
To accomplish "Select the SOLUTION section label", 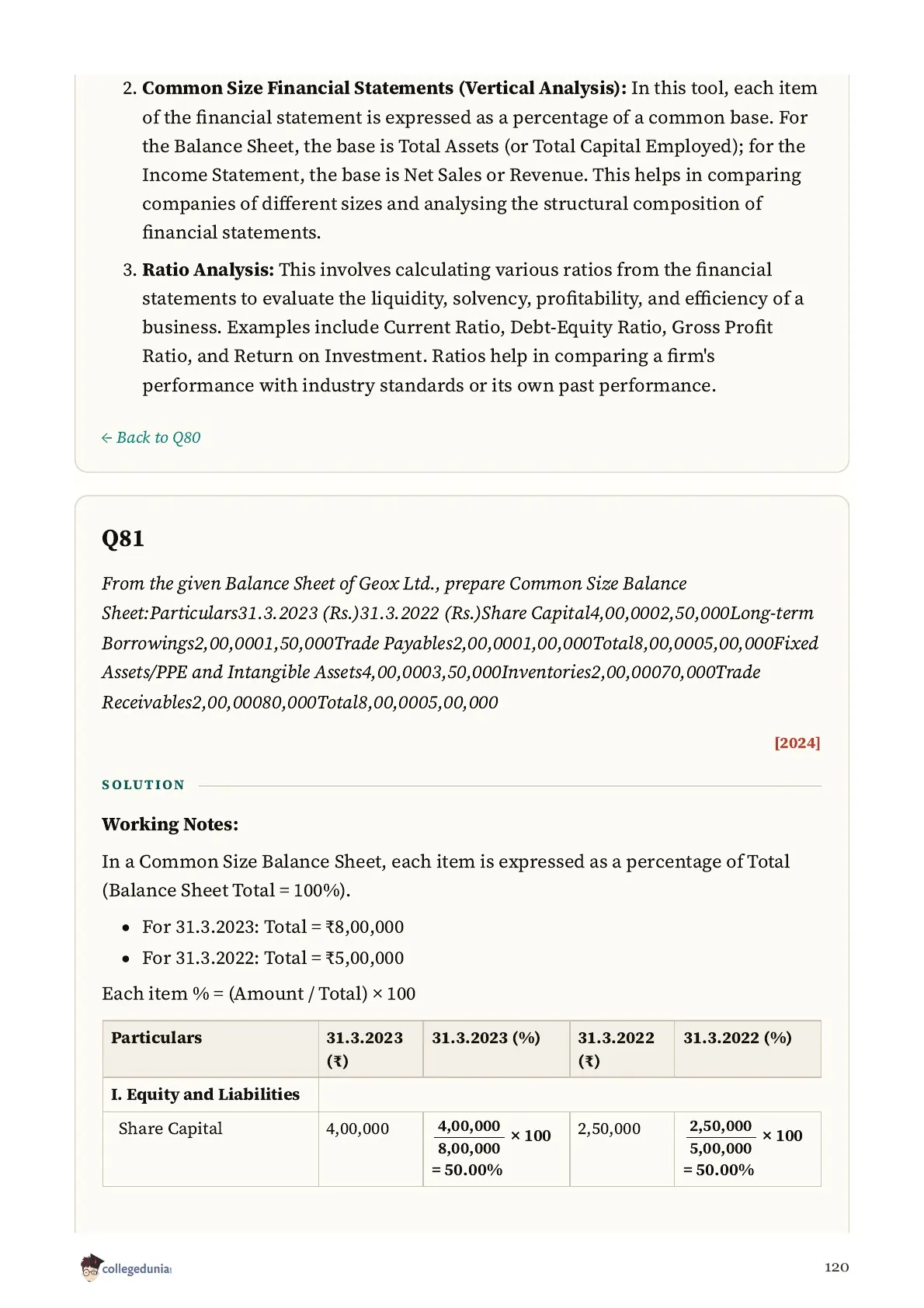I will click(x=144, y=784).
